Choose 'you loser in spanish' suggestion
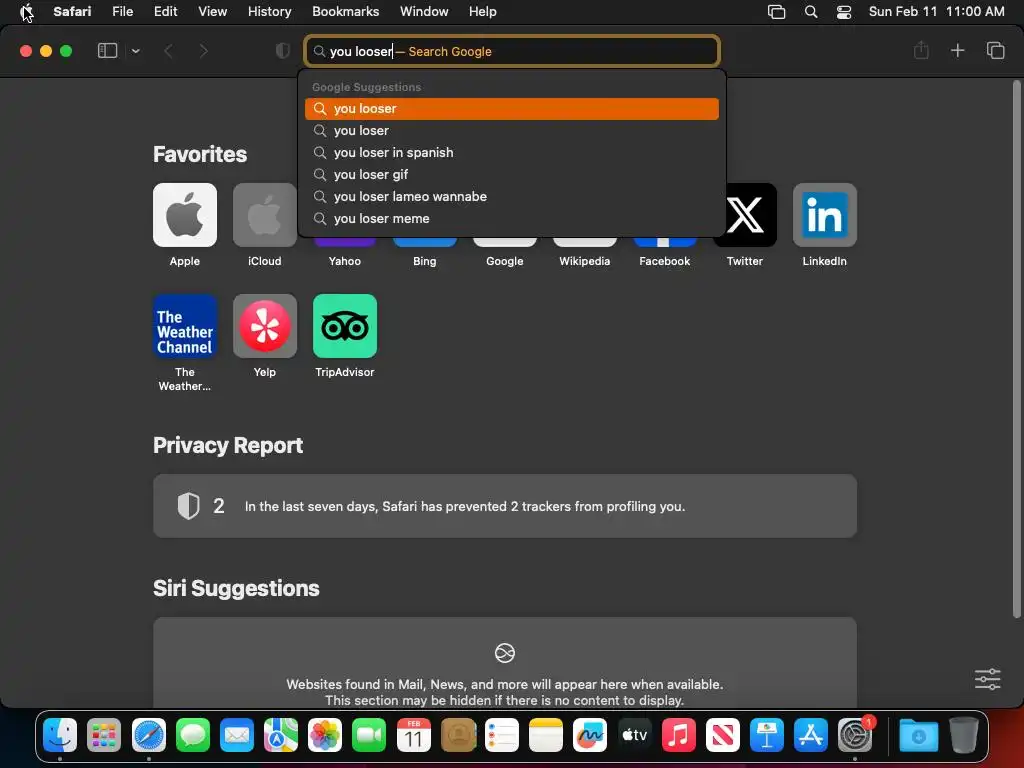1024x768 pixels. [512, 153]
